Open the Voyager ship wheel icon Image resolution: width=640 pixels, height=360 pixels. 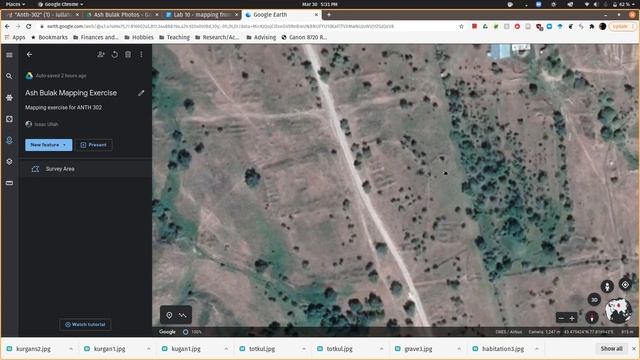9,98
